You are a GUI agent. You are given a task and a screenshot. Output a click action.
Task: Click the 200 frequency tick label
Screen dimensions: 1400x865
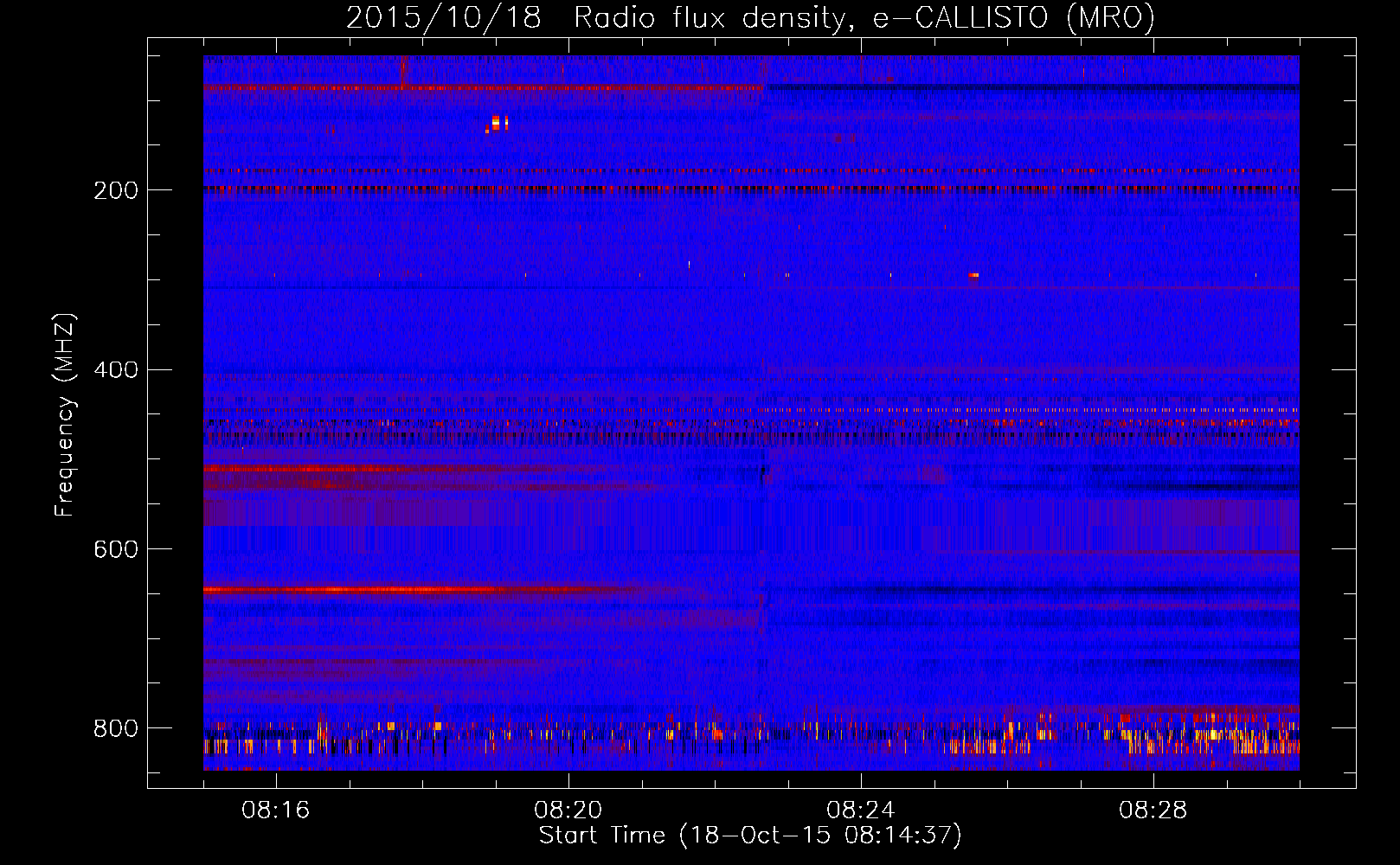(116, 190)
